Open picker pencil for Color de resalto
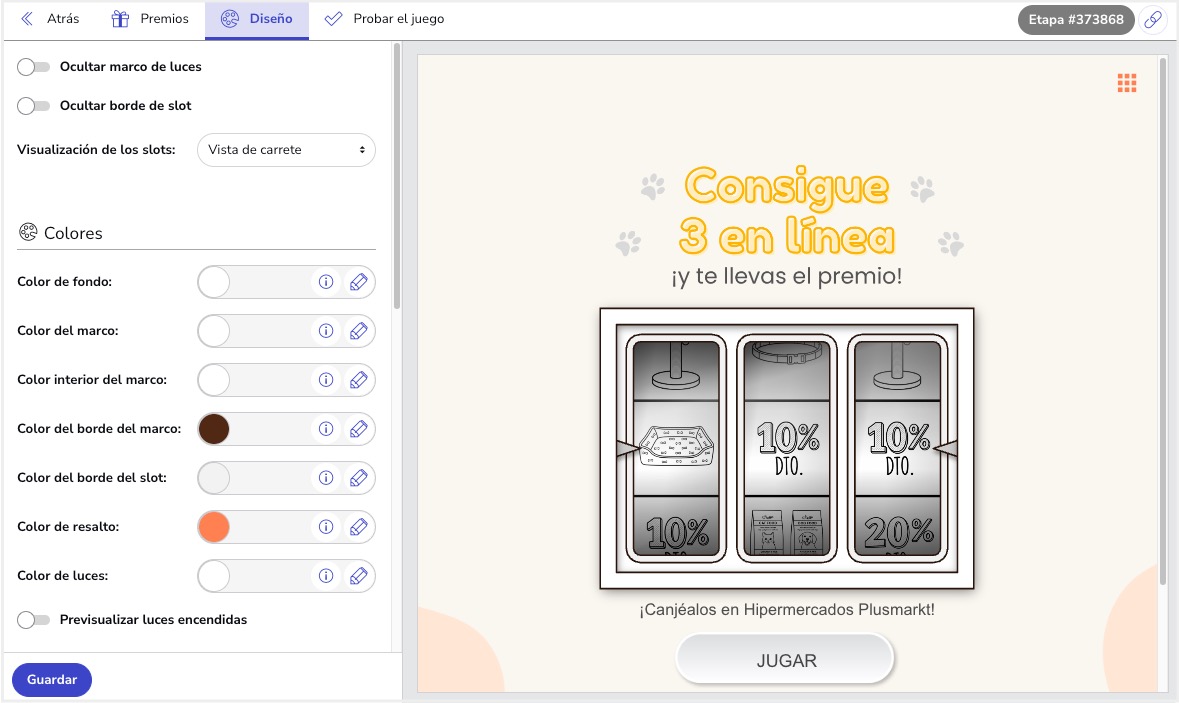1179x703 pixels. point(359,526)
